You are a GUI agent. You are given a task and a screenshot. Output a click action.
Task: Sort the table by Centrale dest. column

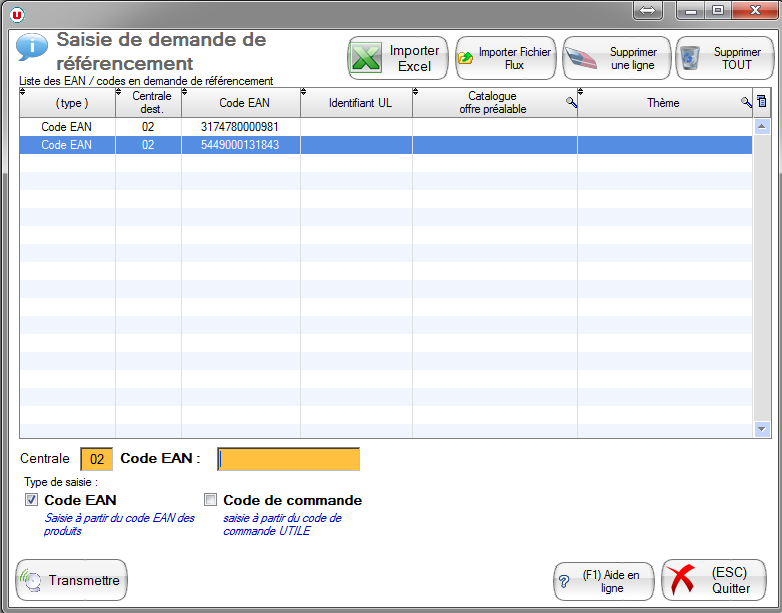tap(148, 102)
